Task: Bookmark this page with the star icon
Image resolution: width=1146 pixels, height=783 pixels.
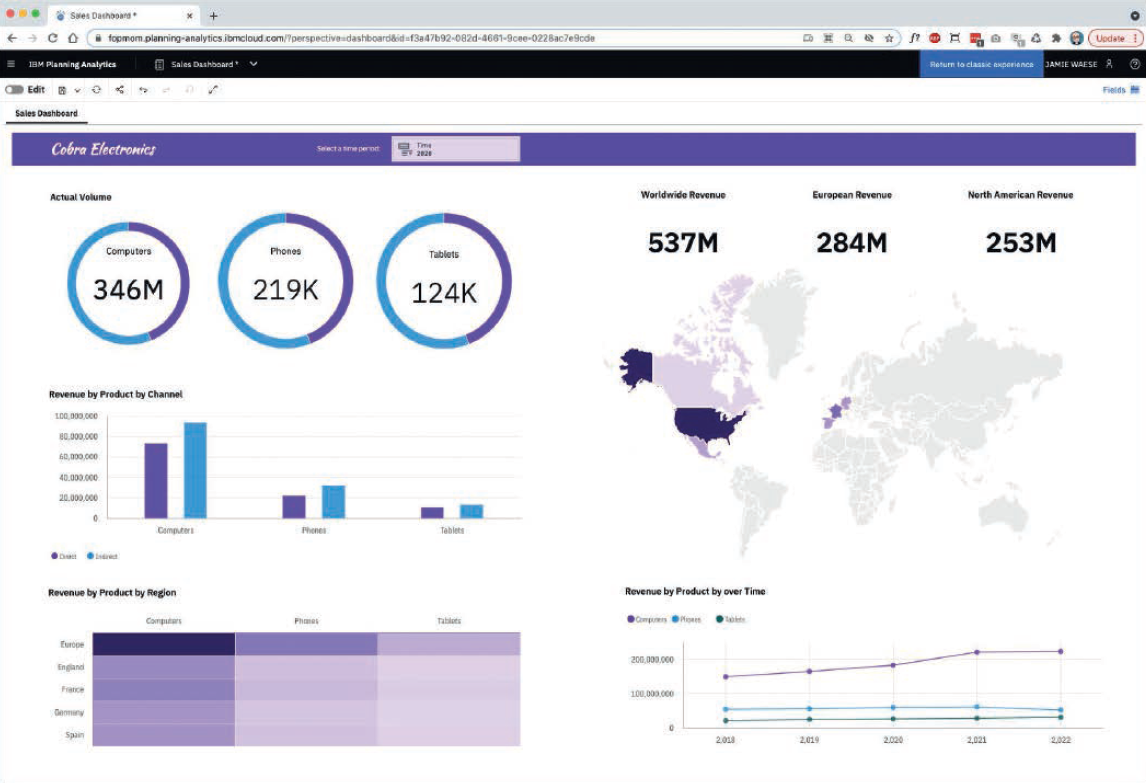Action: tap(889, 38)
